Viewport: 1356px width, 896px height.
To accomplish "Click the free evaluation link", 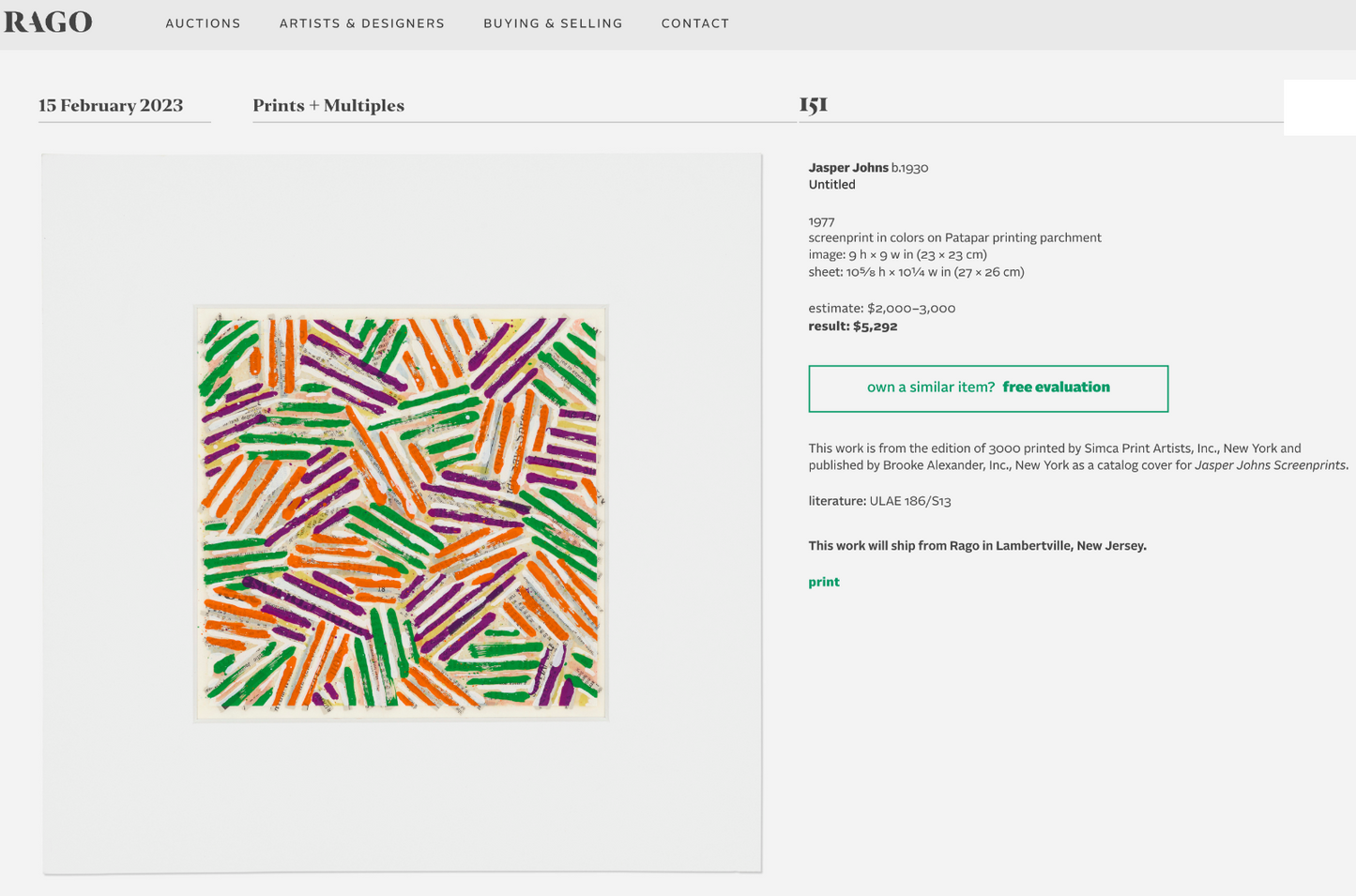I will tap(1057, 387).
